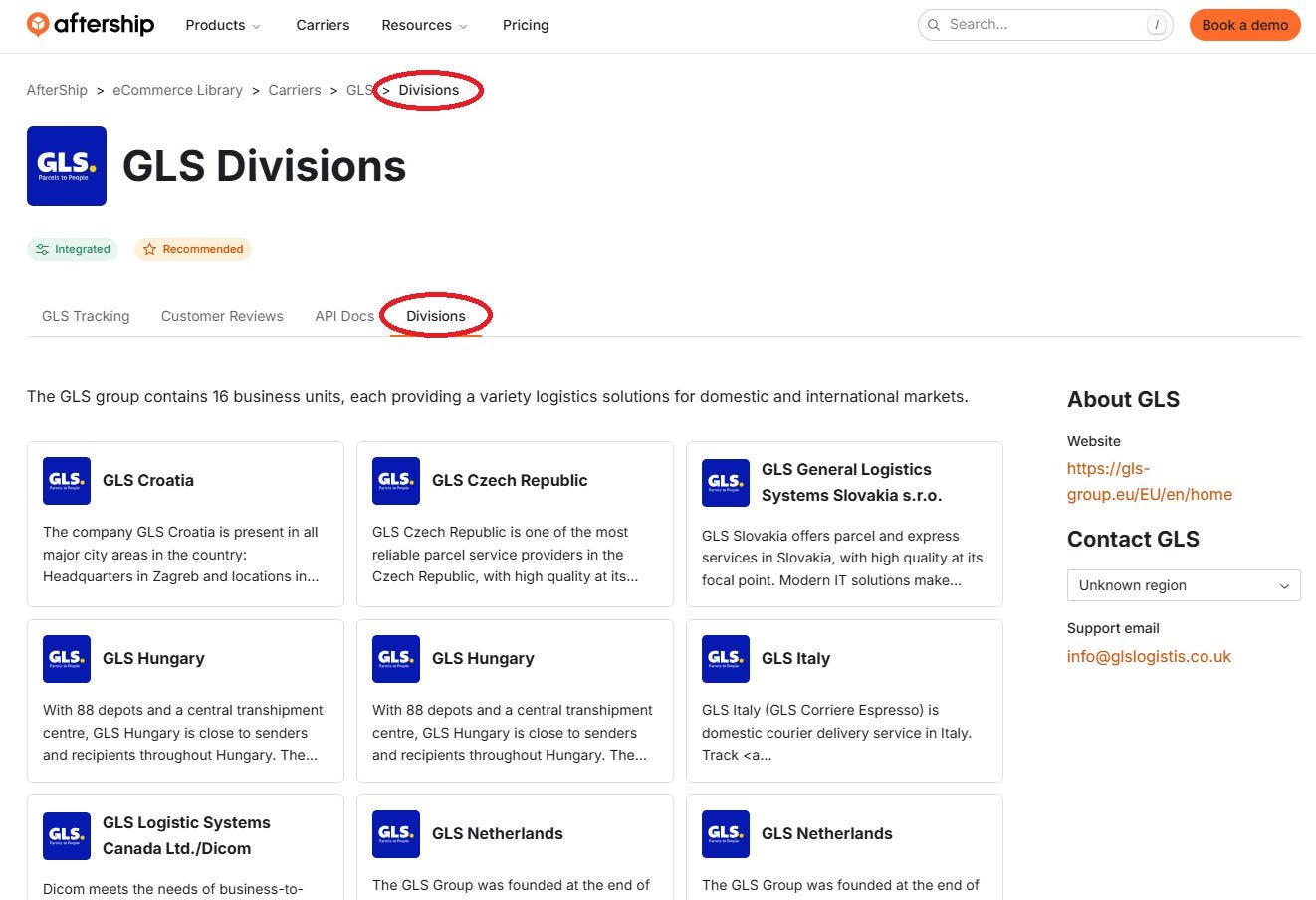Click the AfterShip logo in header
The image size is (1316, 900).
click(x=91, y=25)
